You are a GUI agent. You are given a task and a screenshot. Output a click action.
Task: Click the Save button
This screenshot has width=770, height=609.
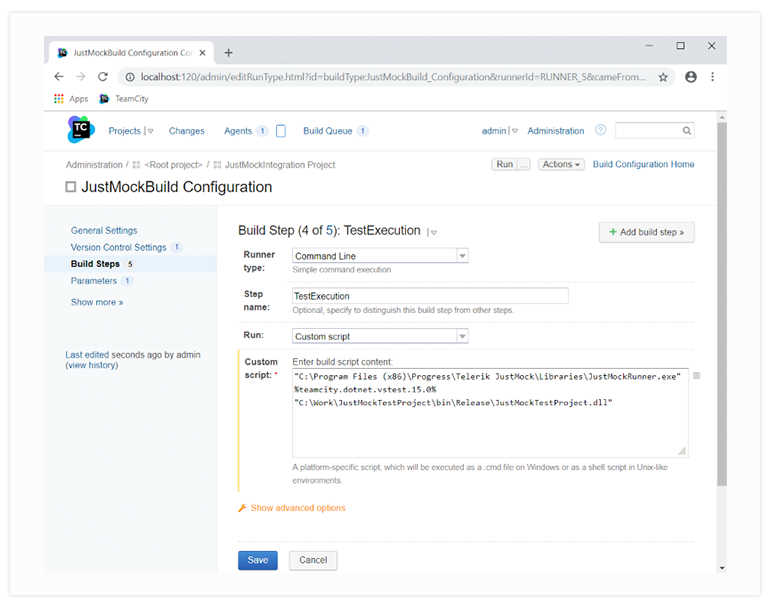click(x=258, y=560)
